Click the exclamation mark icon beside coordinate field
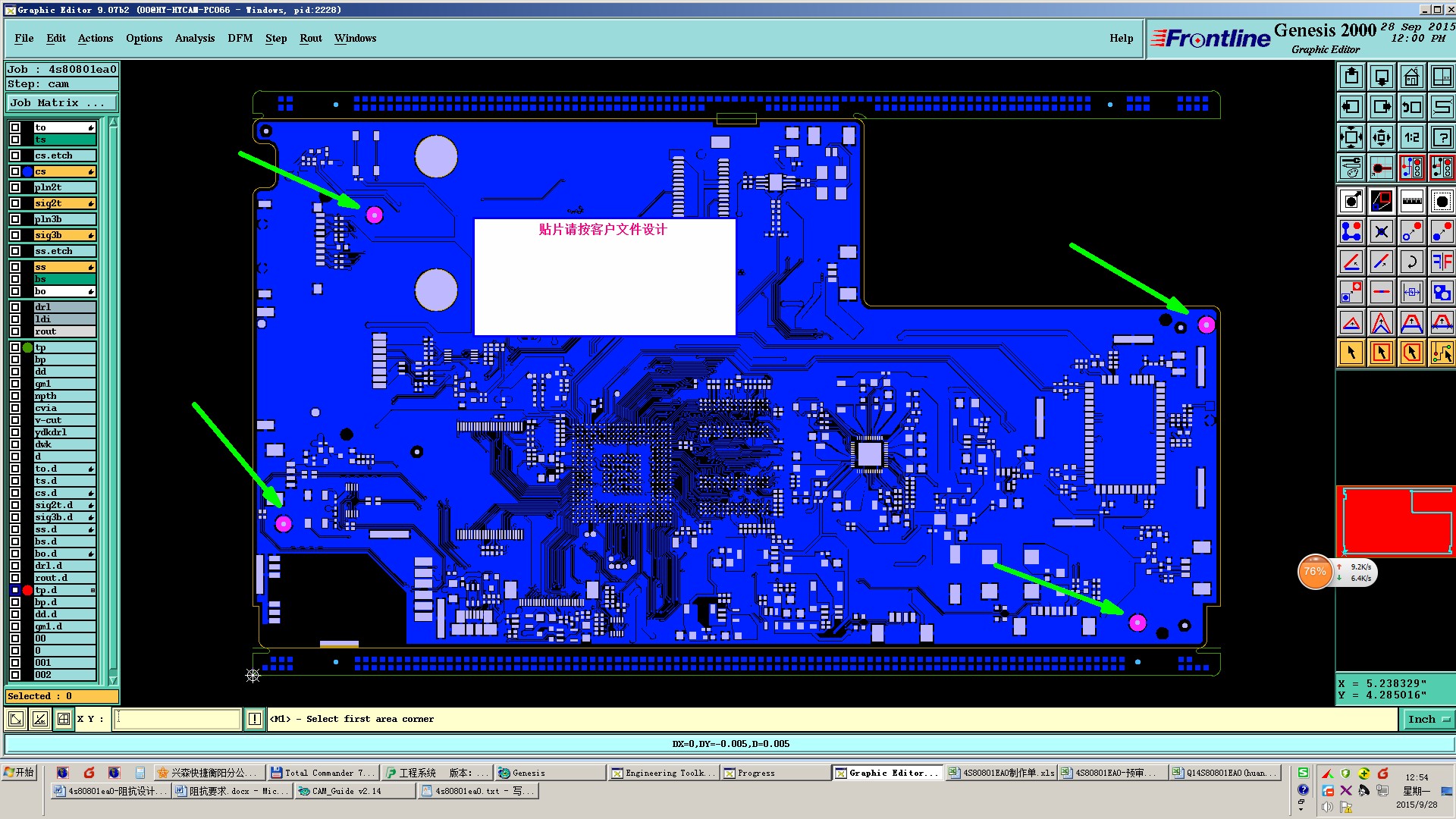The height and width of the screenshot is (819, 1456). pyautogui.click(x=255, y=719)
